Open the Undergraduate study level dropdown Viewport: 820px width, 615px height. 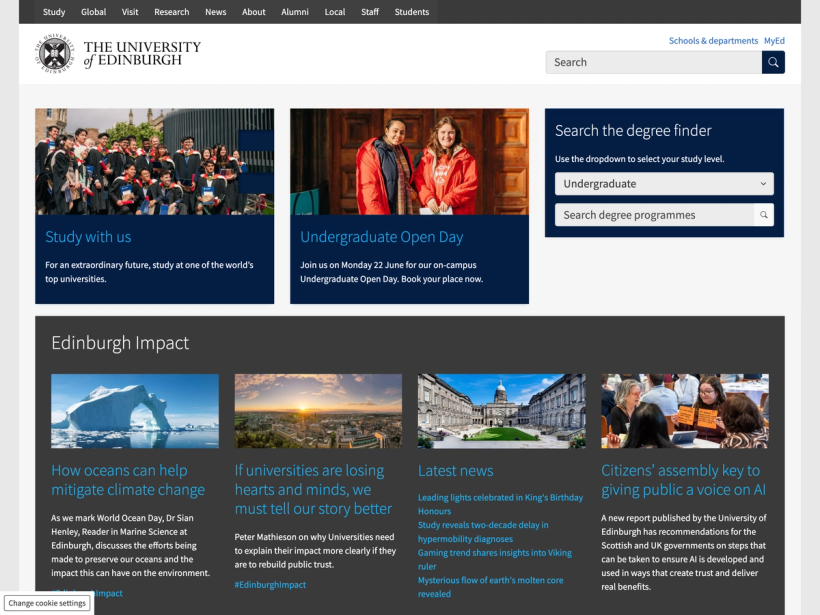click(x=664, y=184)
